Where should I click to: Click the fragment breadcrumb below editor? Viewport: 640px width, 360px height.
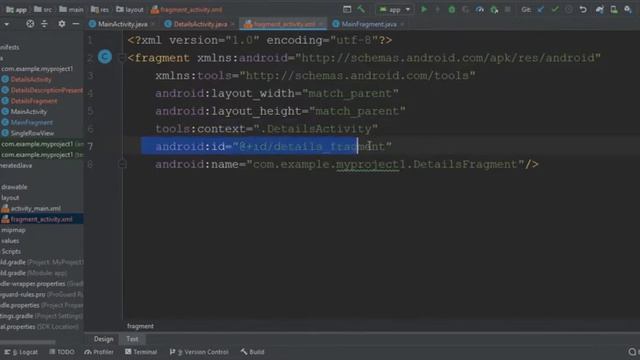pos(140,326)
